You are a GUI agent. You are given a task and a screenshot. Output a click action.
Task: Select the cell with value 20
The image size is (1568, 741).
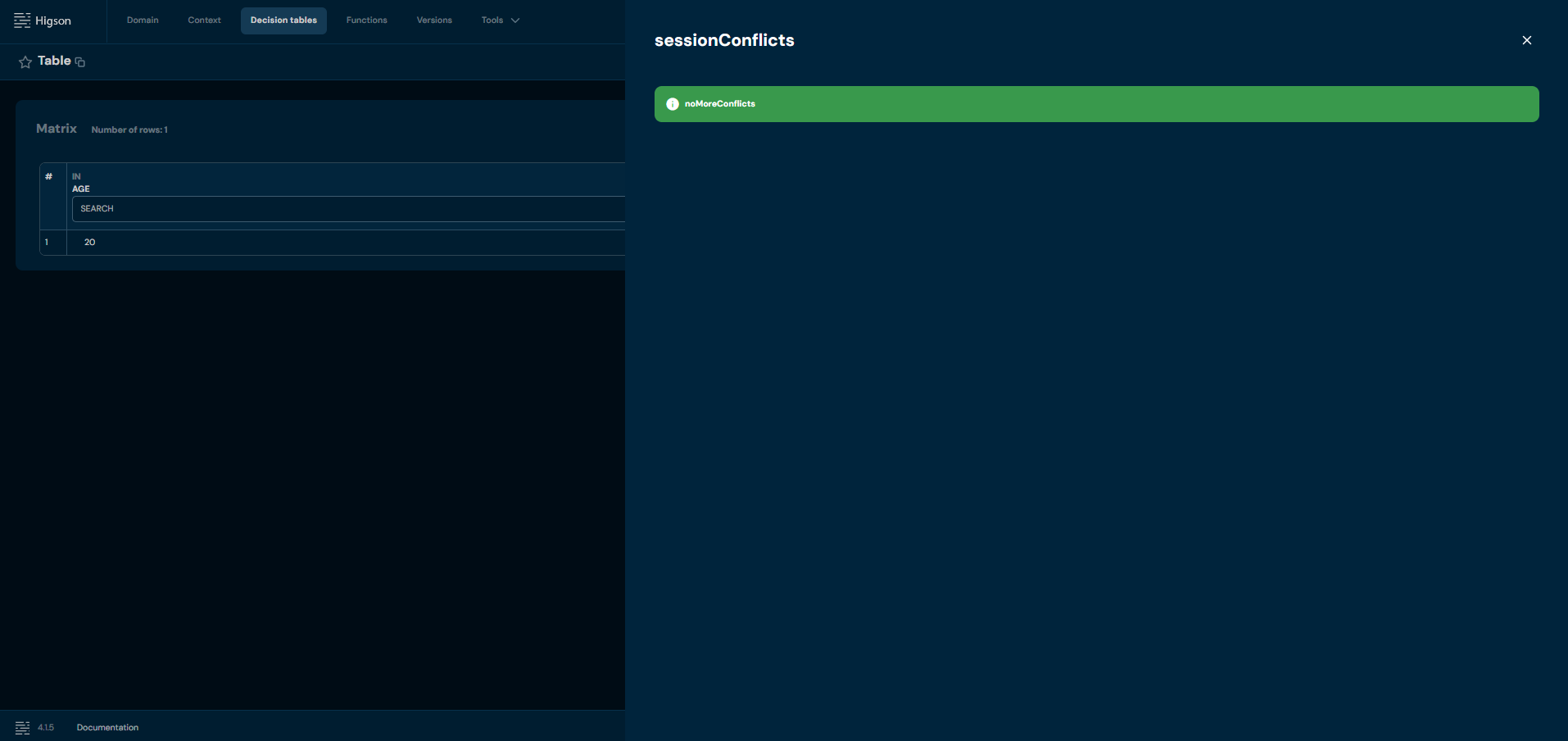(x=90, y=243)
